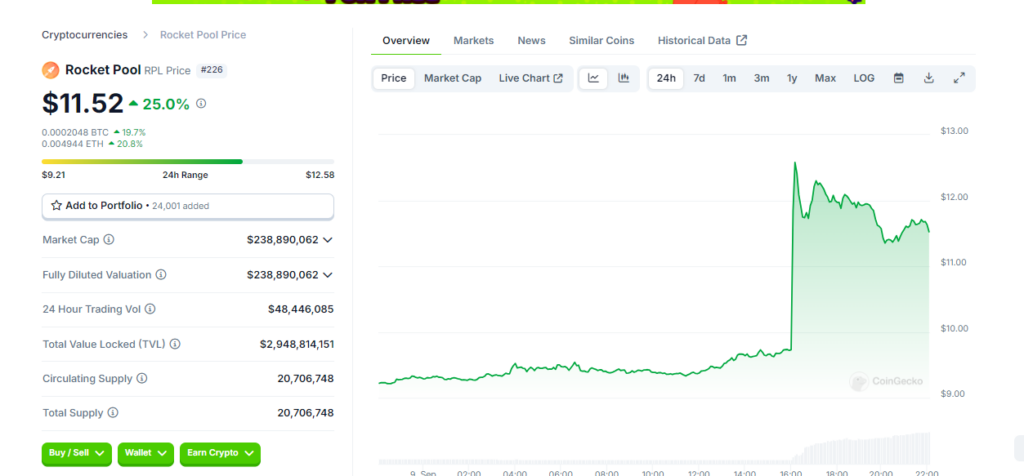This screenshot has height=476, width=1024.
Task: Click the Cryptocurrencies breadcrumb link
Action: tap(85, 35)
